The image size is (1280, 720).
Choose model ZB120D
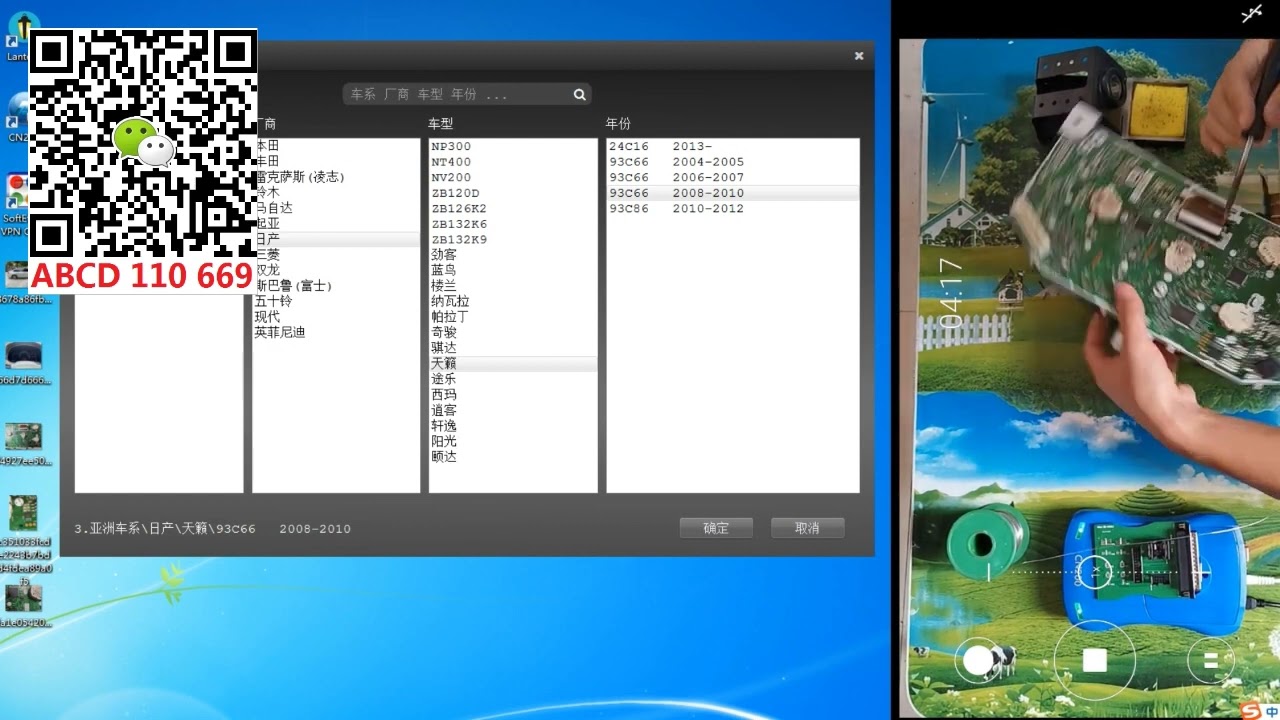coord(513,193)
